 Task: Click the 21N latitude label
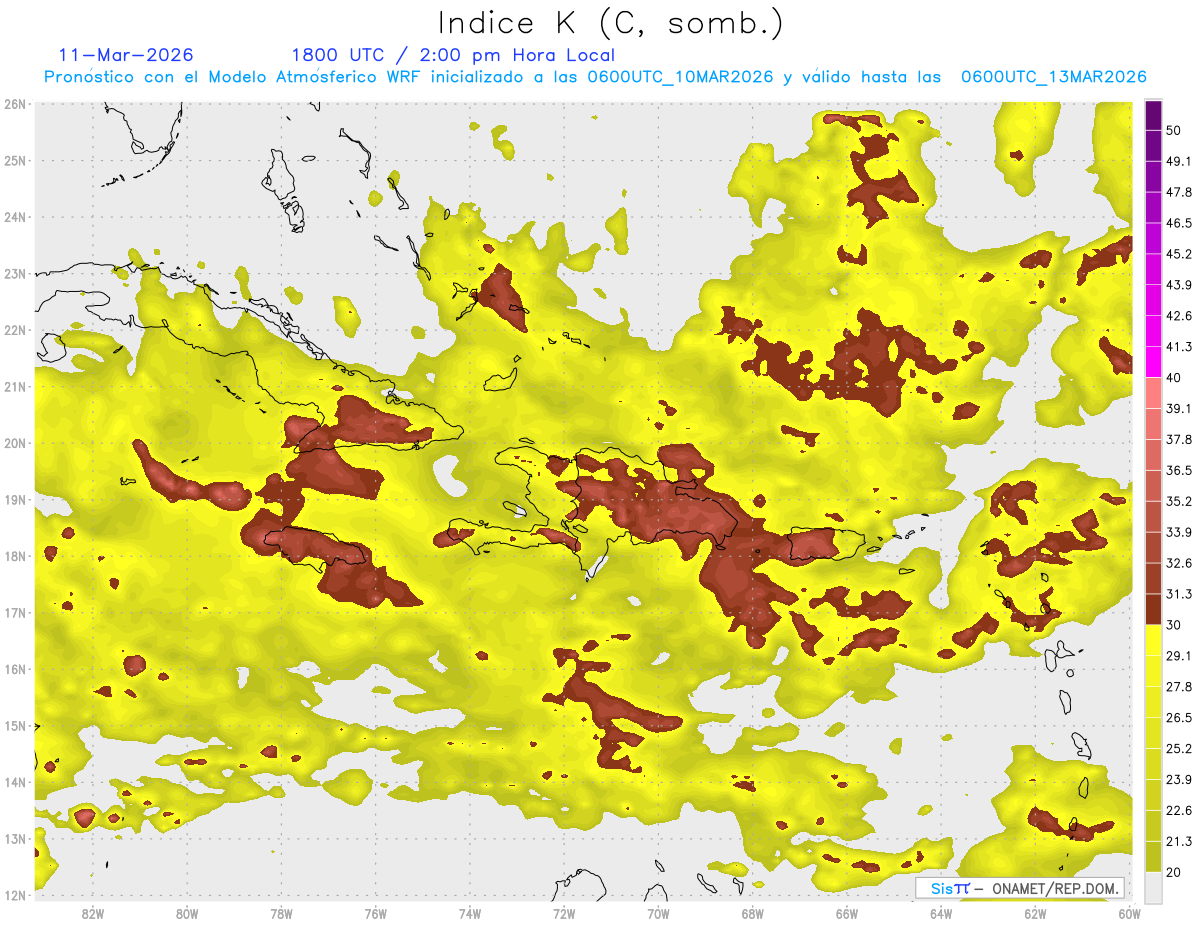(15, 386)
